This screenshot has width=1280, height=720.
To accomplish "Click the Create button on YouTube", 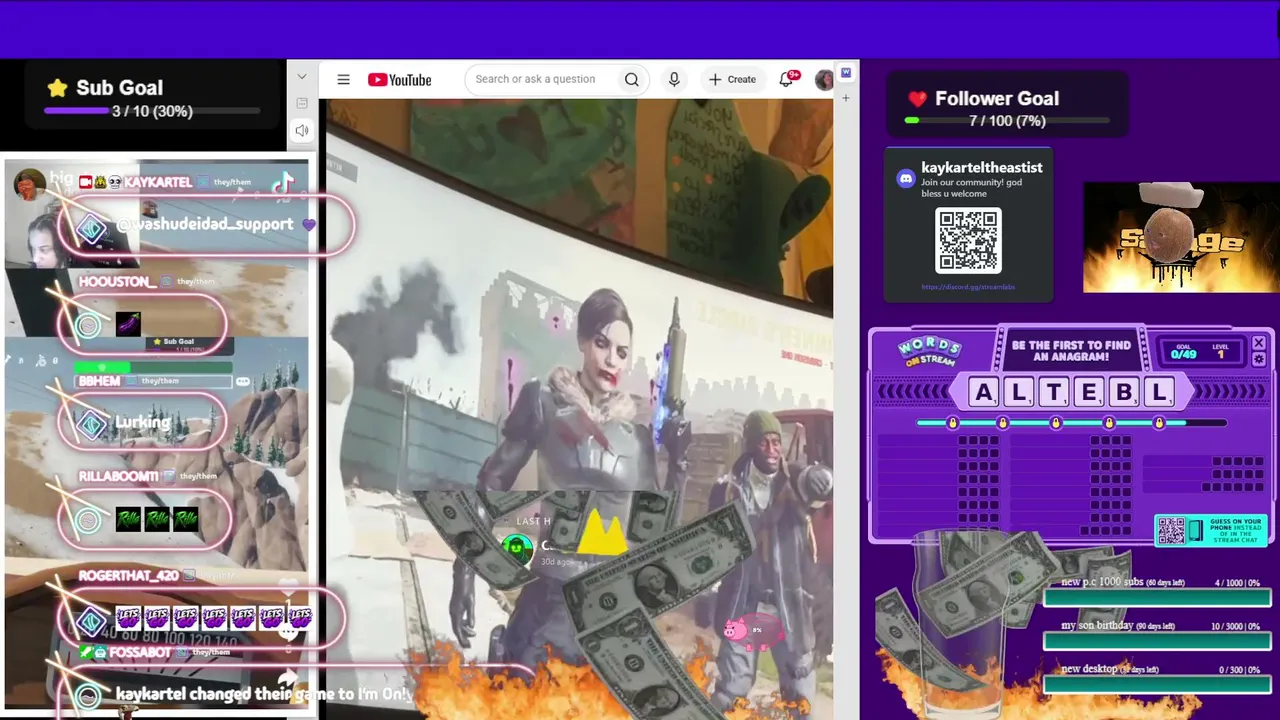I will click(732, 80).
